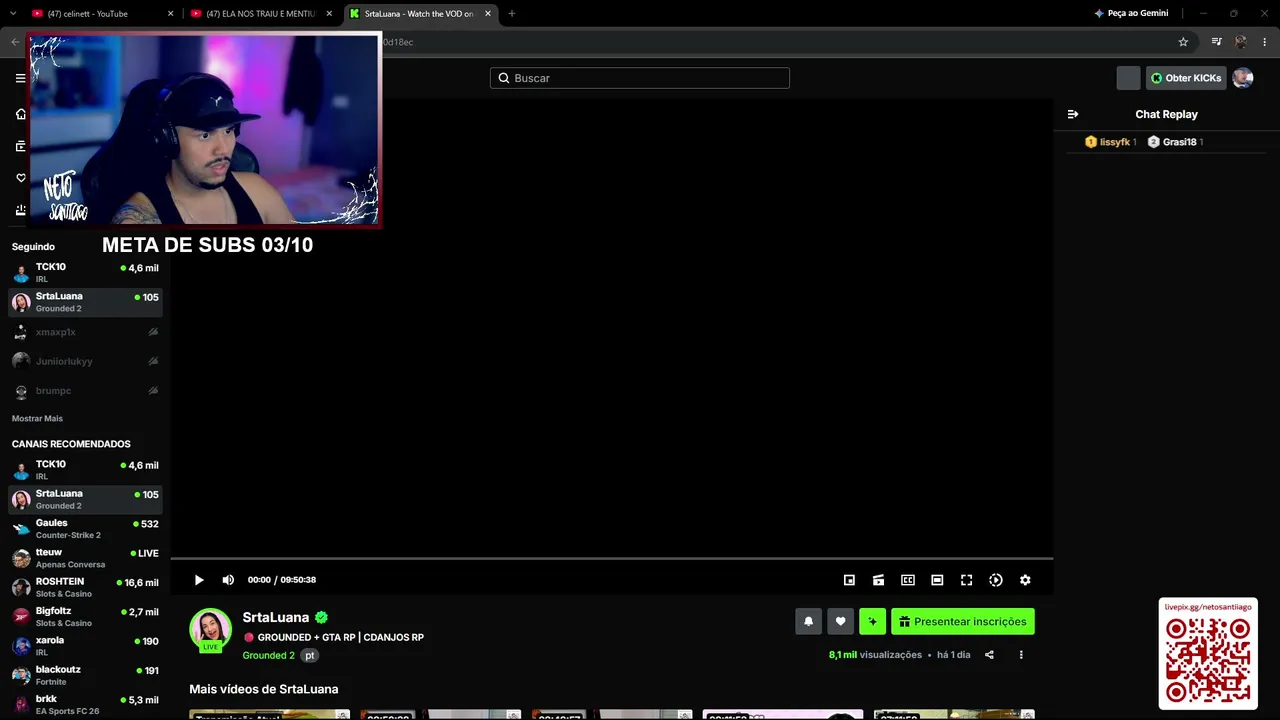Close the ELA NOS TRAIU E MENTIU tab
This screenshot has height=720, width=1280.
[x=329, y=14]
